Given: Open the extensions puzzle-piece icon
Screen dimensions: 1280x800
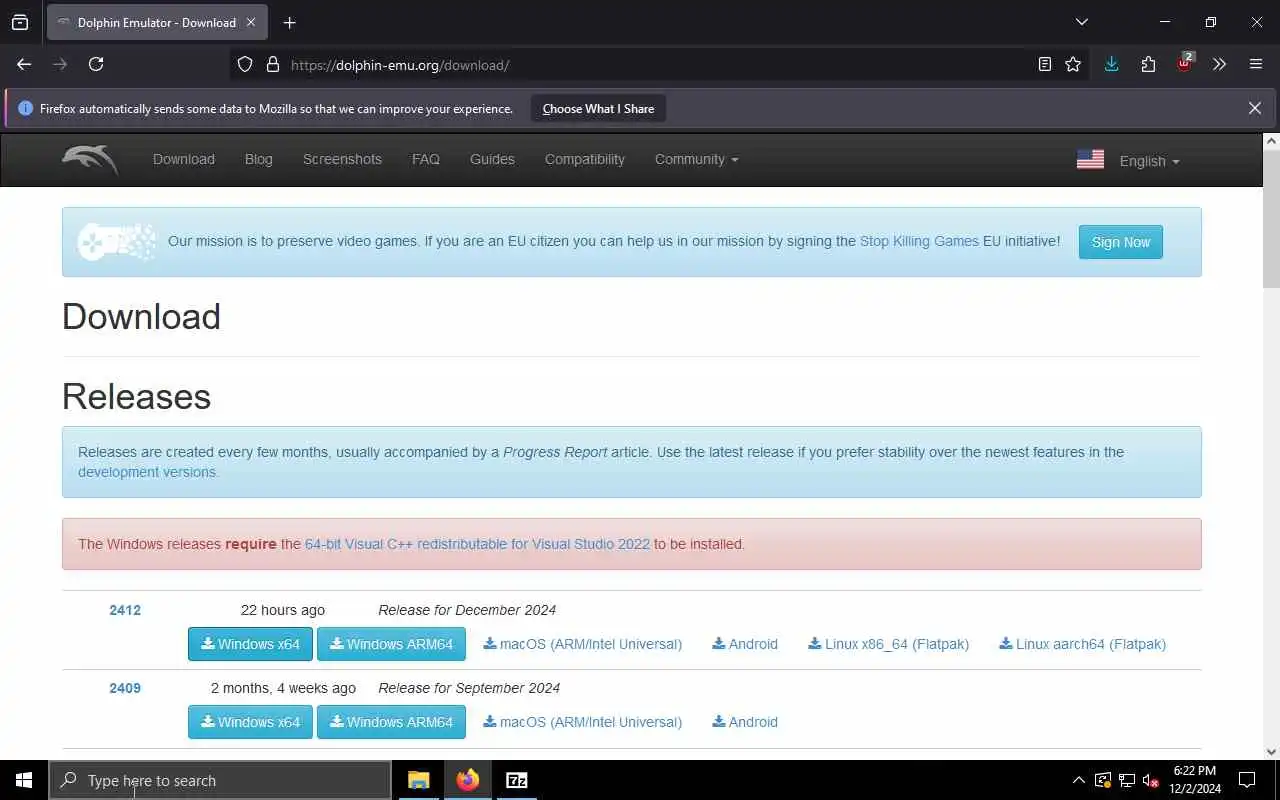Looking at the screenshot, I should coord(1148,64).
